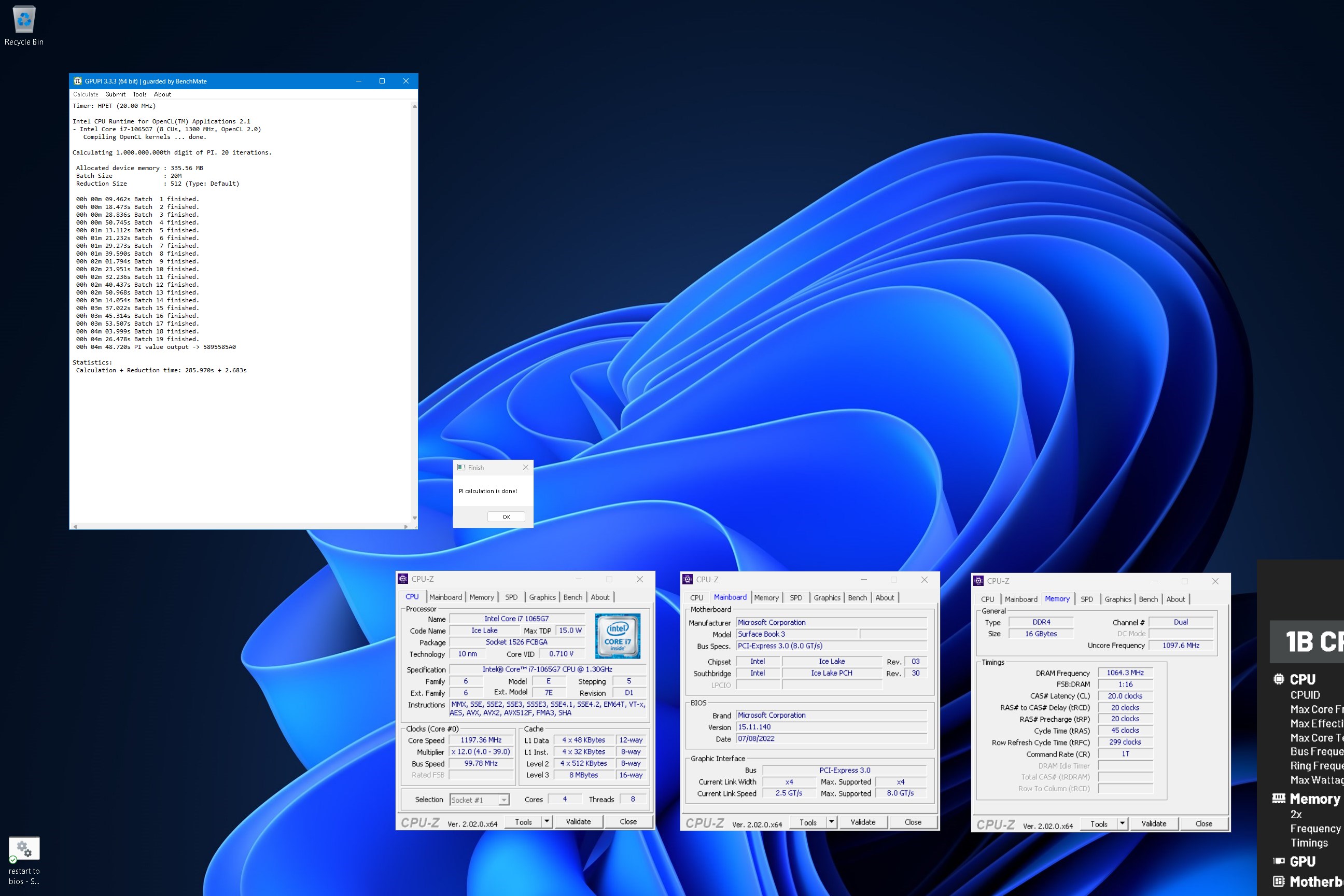The image size is (1344, 896).
Task: Open the Tools menu in GPUPI
Action: point(139,94)
